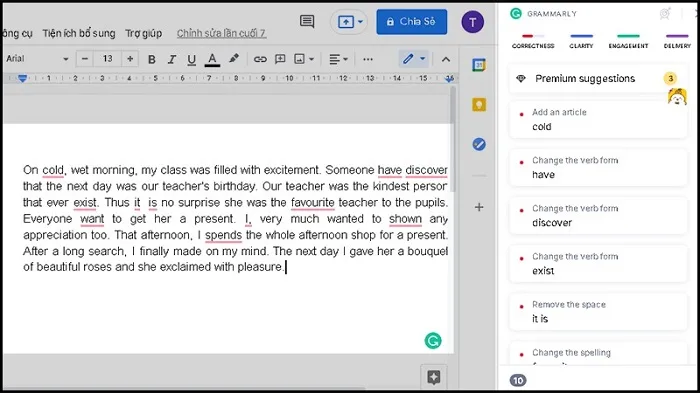The width and height of the screenshot is (700, 393).
Task: Click the document vertical scrollbar
Action: (453, 139)
